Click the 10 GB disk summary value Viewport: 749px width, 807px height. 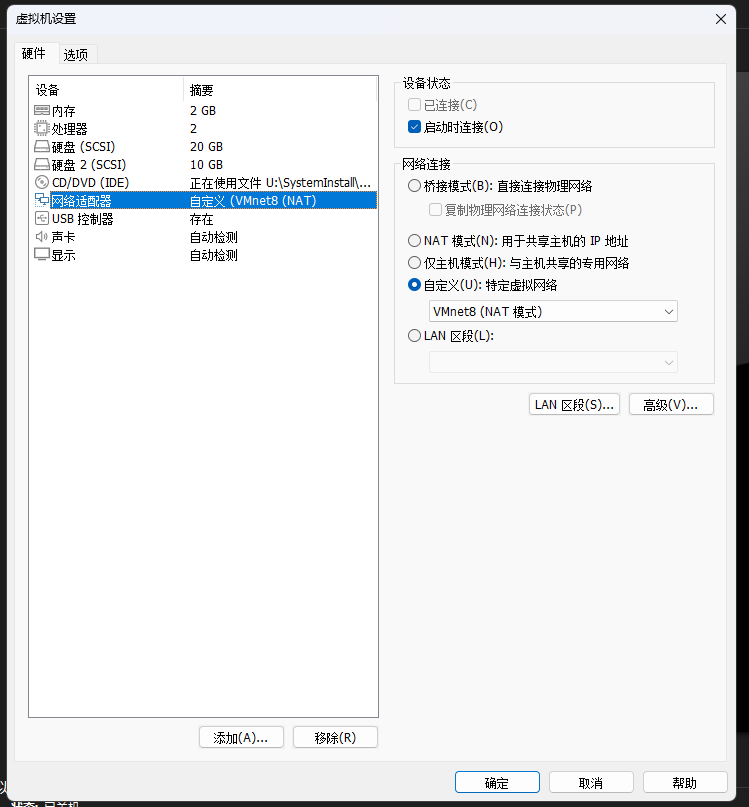[206, 165]
